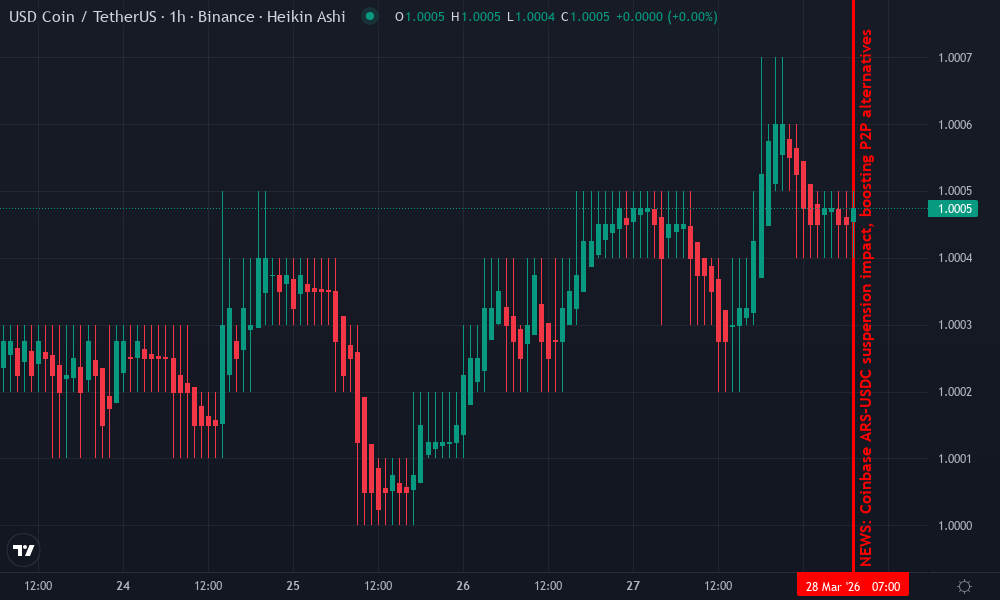Click the first 12:00 time axis label
The width and height of the screenshot is (1000, 600).
click(x=37, y=585)
